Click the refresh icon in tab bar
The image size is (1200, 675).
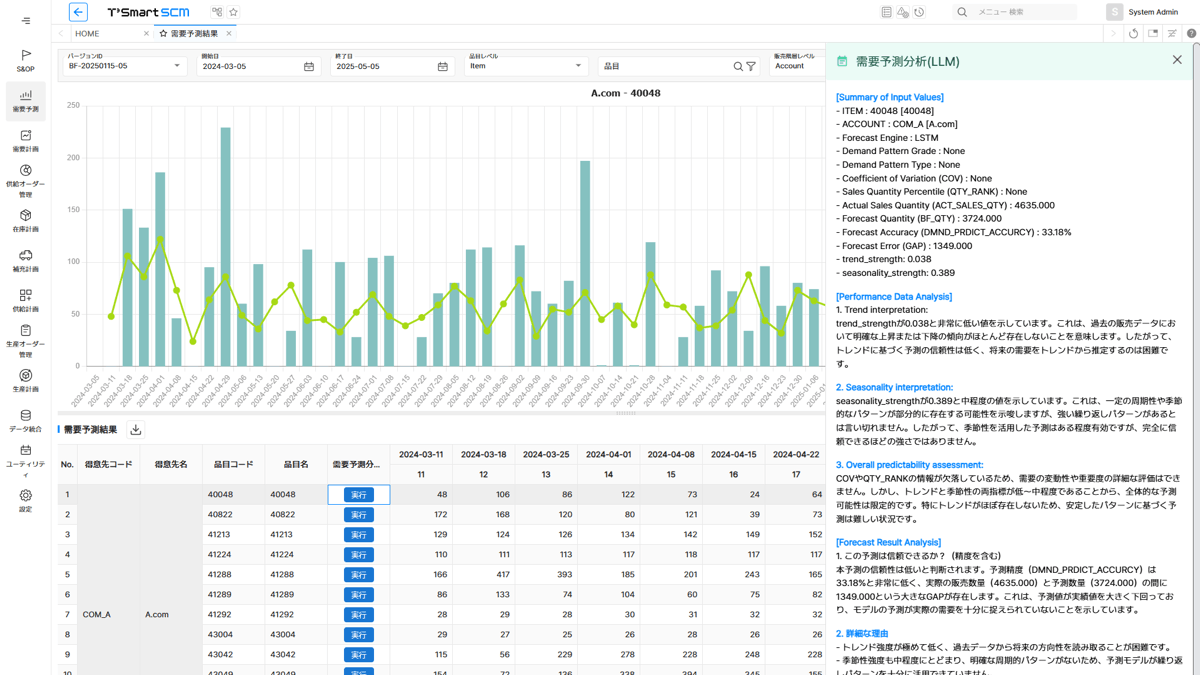click(1133, 34)
